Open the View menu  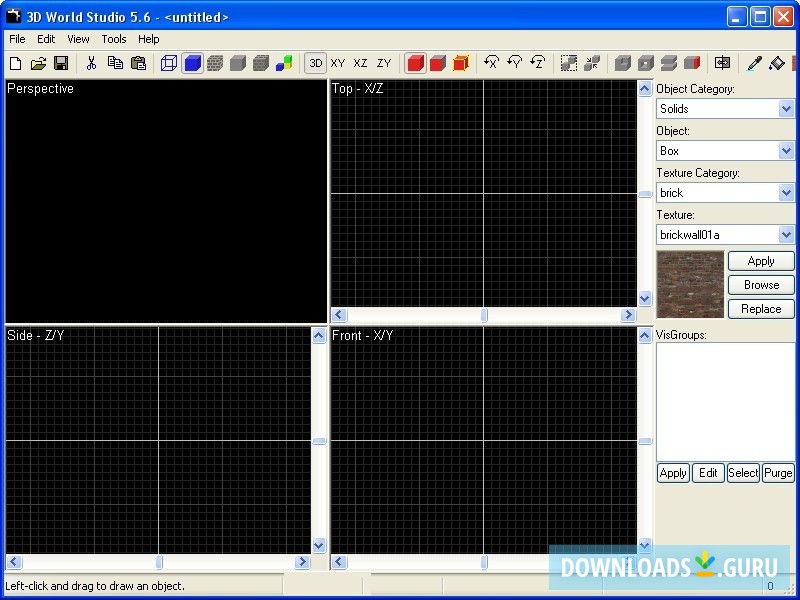pyautogui.click(x=78, y=39)
